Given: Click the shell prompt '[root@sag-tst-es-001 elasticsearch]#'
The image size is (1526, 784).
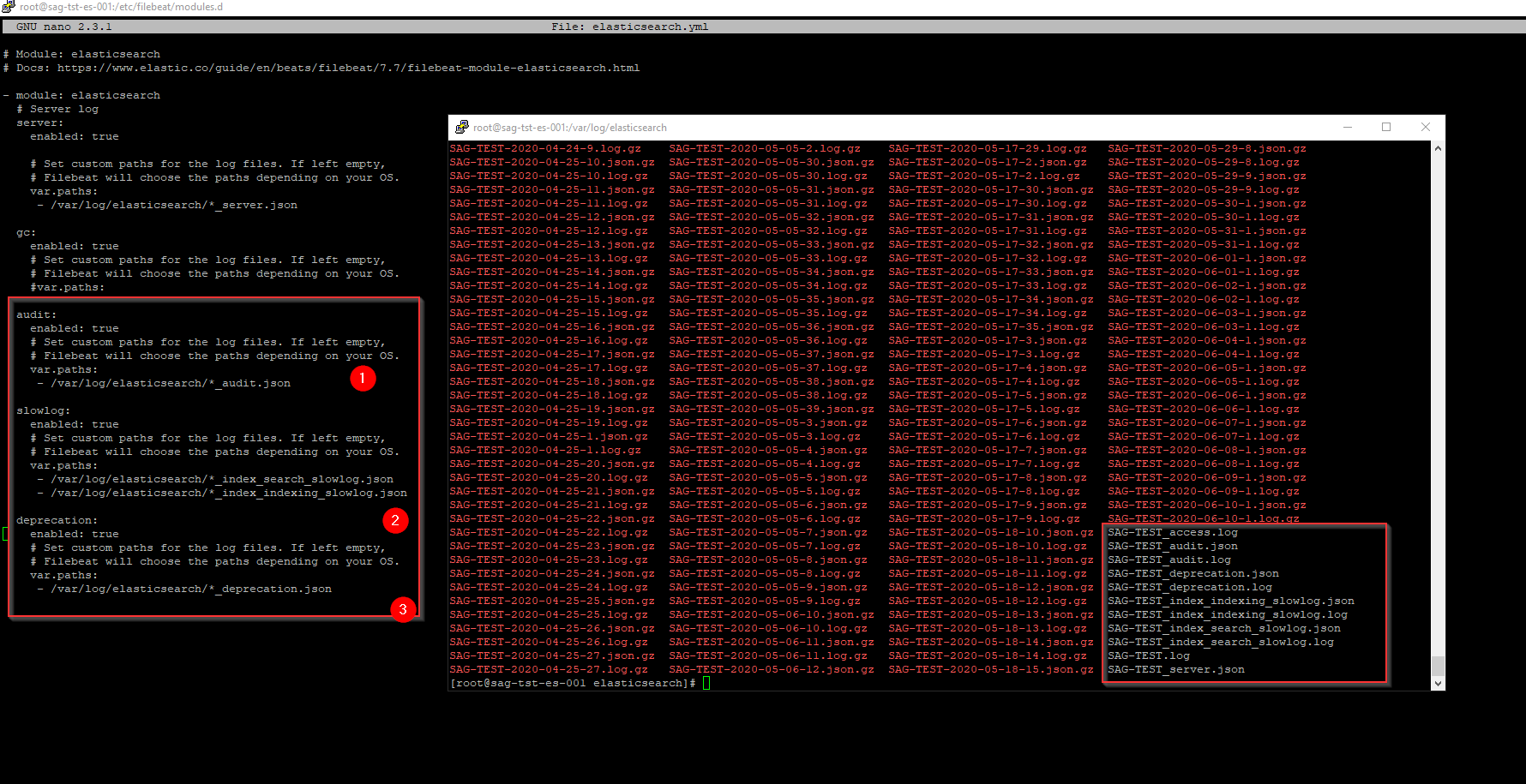Looking at the screenshot, I should coord(573,683).
